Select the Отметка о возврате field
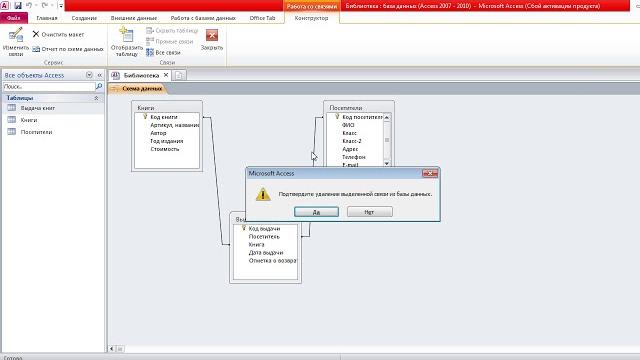 click(x=273, y=260)
